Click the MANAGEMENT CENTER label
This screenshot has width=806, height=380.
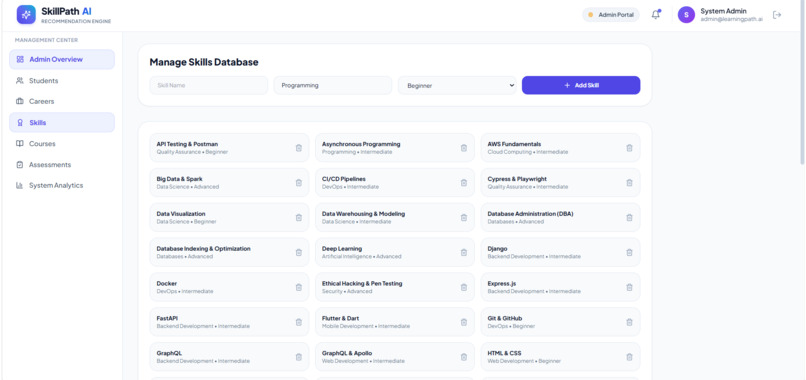46,40
